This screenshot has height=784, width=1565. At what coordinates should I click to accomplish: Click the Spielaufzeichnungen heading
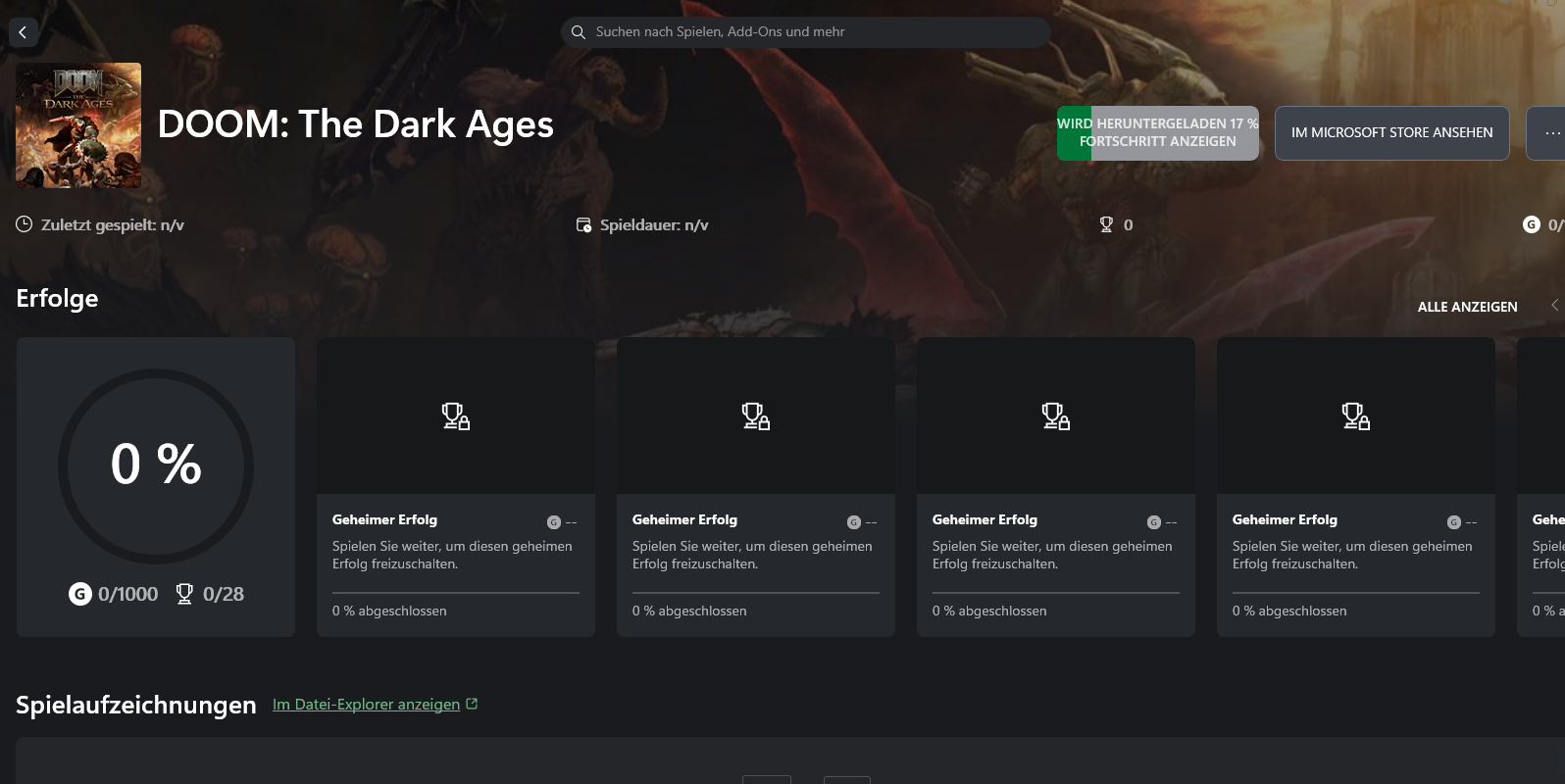point(136,705)
